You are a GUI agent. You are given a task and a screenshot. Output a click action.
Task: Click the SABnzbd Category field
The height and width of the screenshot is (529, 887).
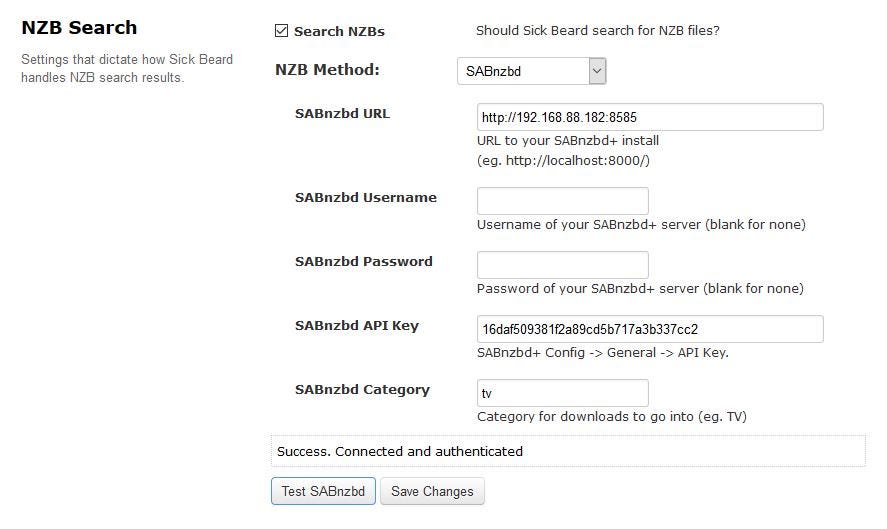(562, 393)
